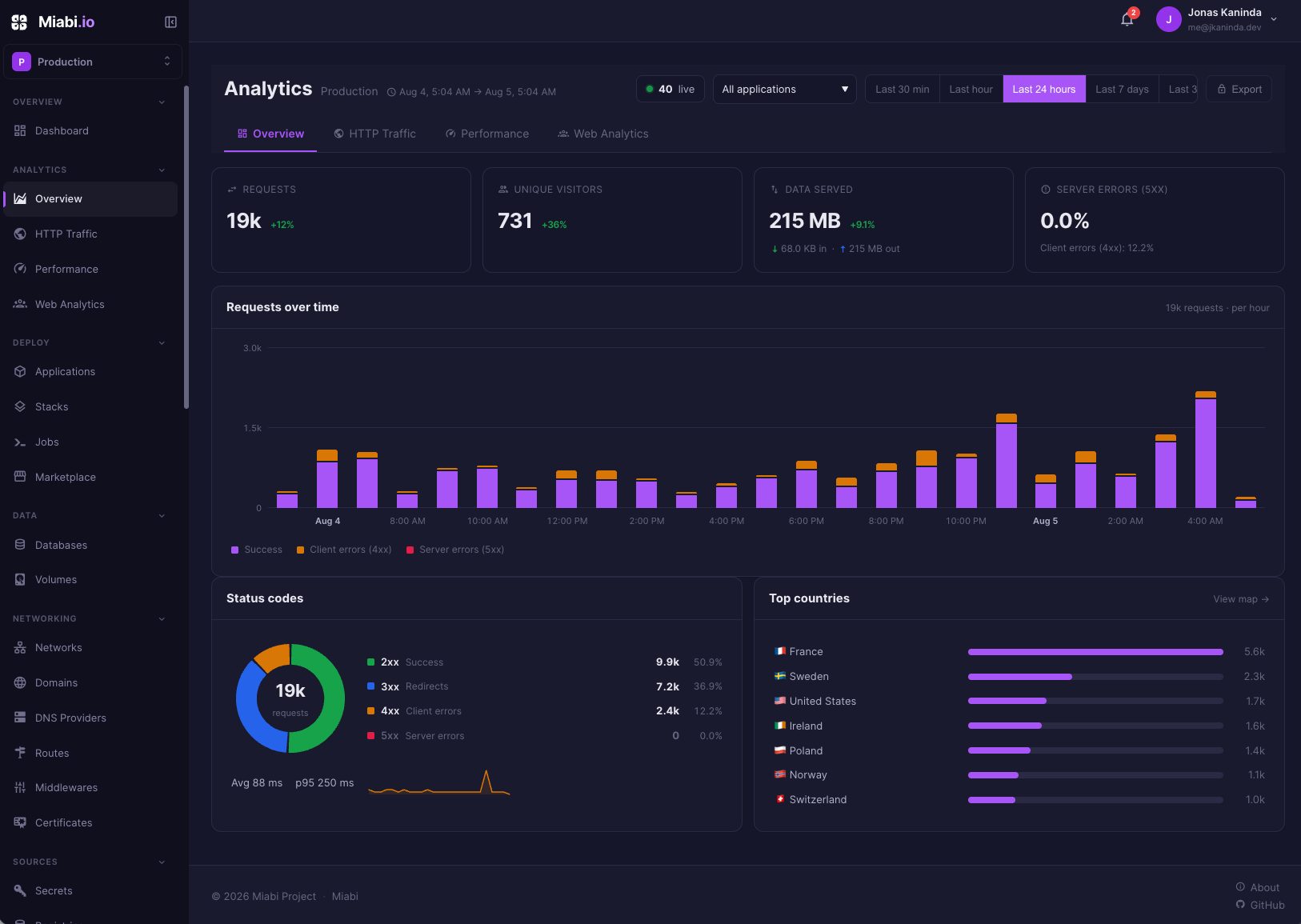The width and height of the screenshot is (1301, 924).
Task: Collapse the NETWORKING sidebar section
Action: pyautogui.click(x=162, y=619)
